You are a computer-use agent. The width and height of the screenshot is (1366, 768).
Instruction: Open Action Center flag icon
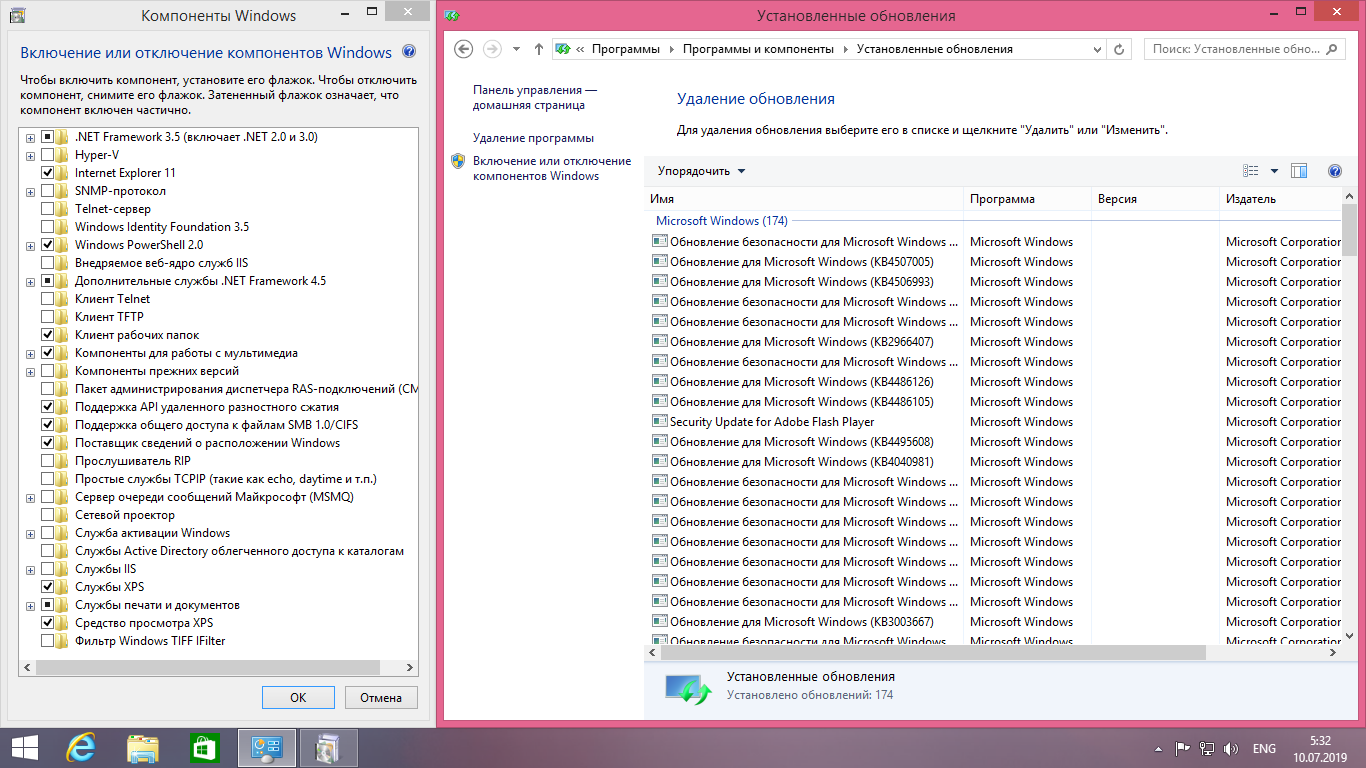[1182, 748]
